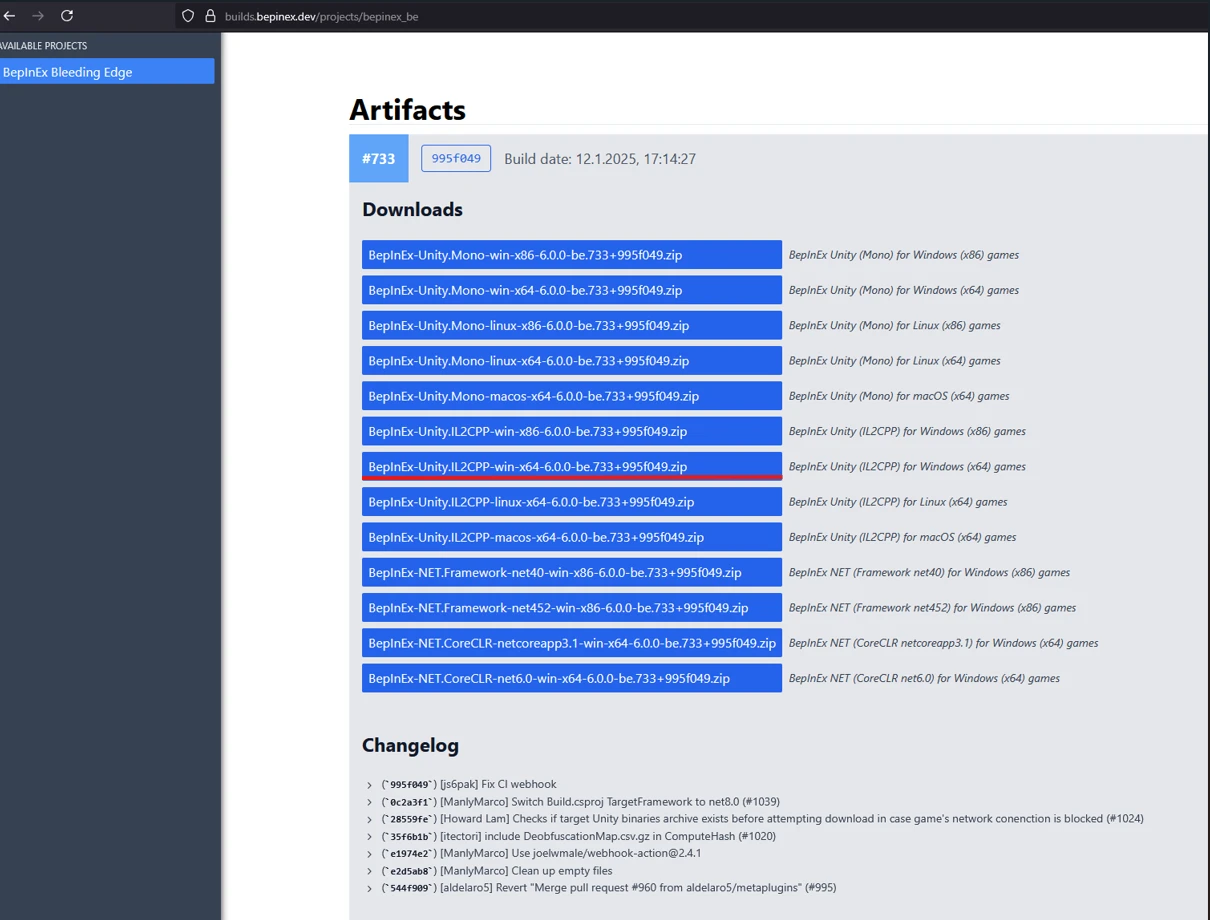Screen dimensions: 1210x920
Task: Expand the 0c2a3f1 Switch Build.csproj entry
Action: coord(369,802)
